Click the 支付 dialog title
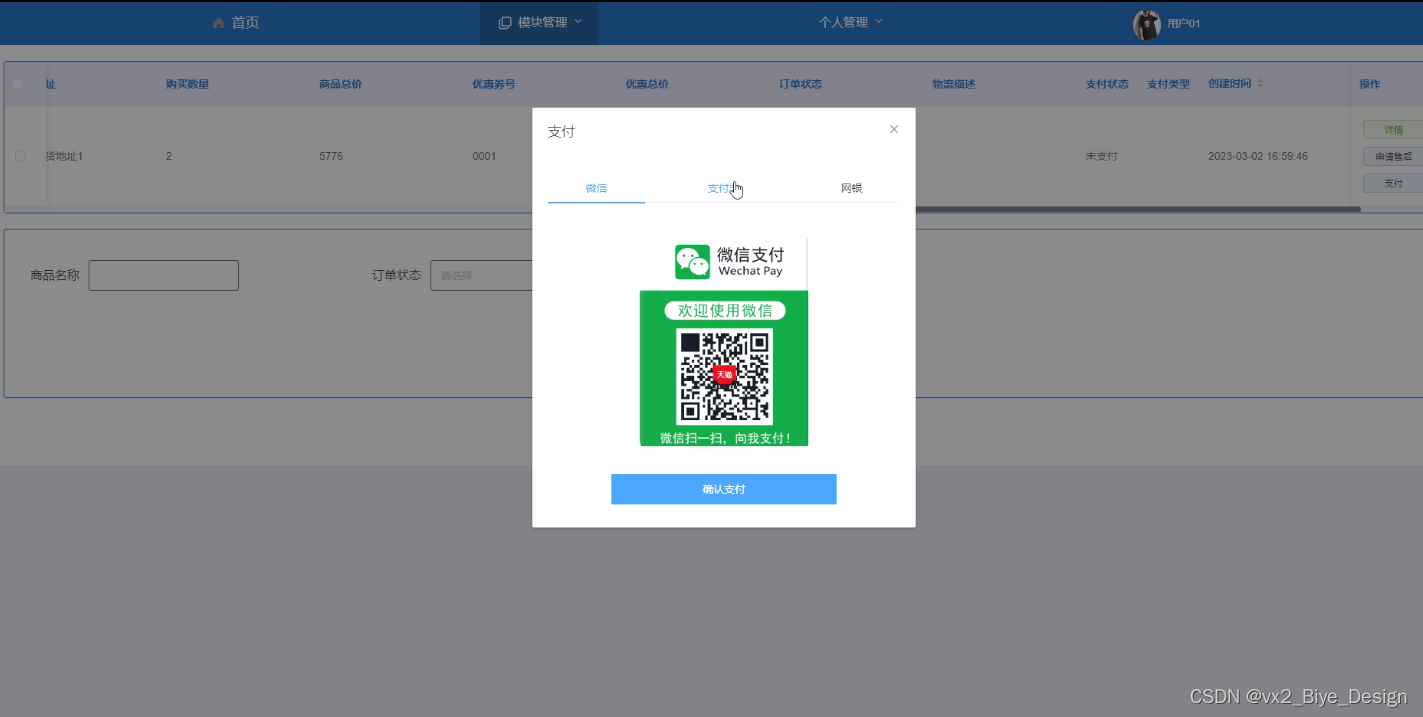The image size is (1423, 717). click(561, 131)
